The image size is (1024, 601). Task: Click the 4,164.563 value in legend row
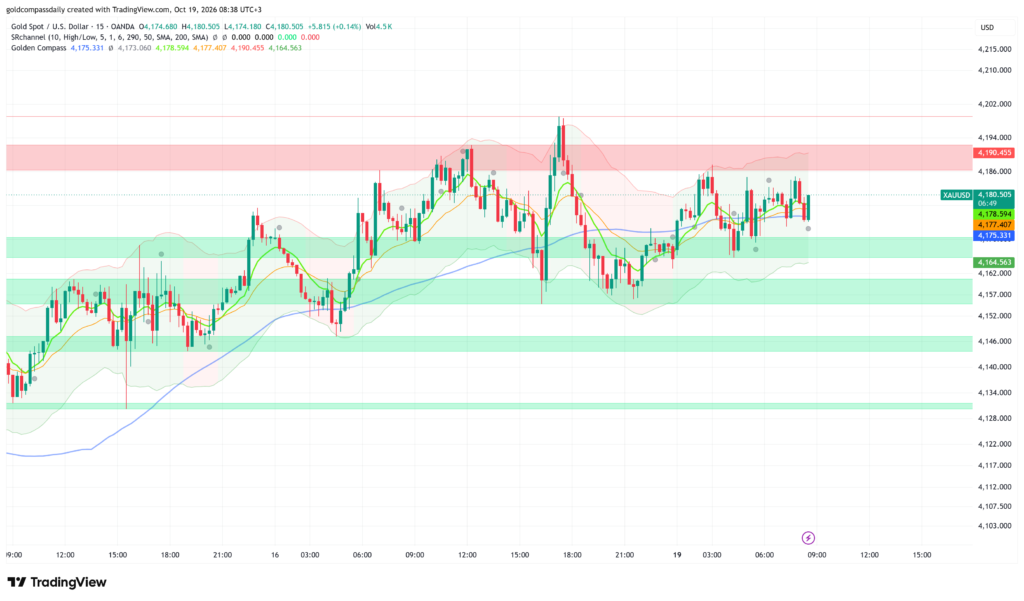pos(285,48)
